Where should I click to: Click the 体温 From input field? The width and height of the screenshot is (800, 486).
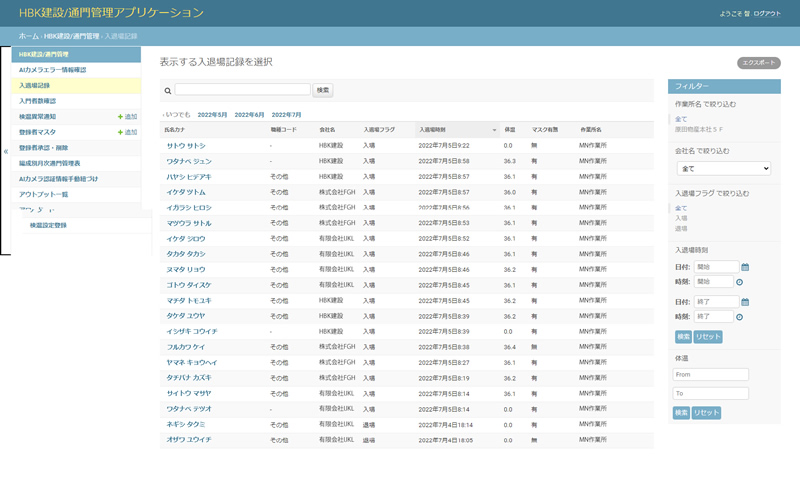(711, 375)
